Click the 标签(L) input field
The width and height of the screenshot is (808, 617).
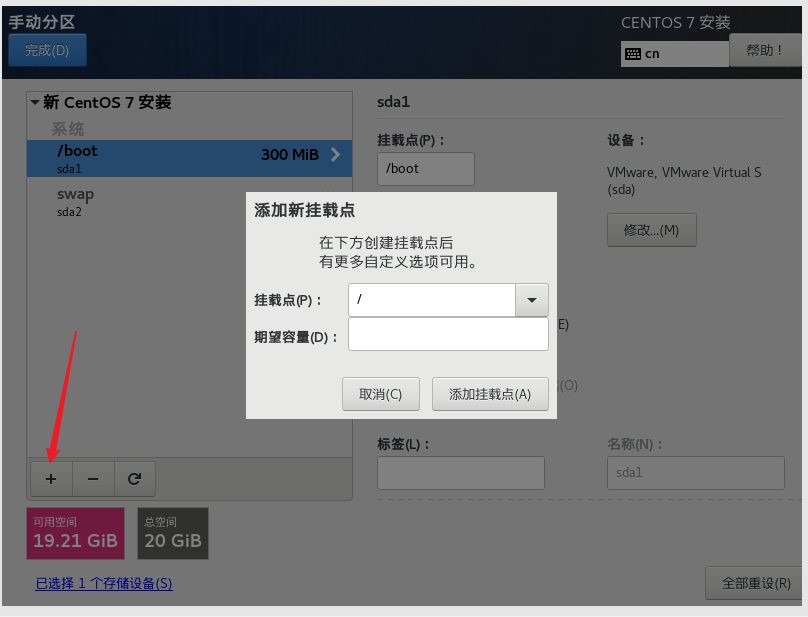coord(461,473)
